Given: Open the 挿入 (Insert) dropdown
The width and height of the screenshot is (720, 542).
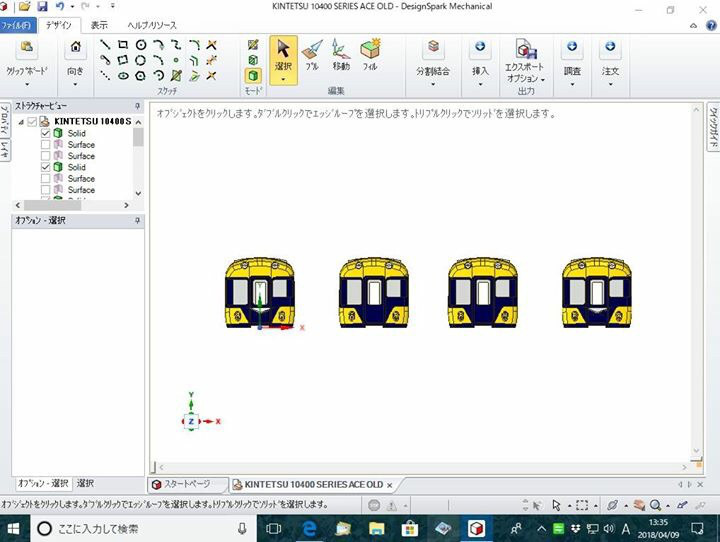Looking at the screenshot, I should (480, 85).
